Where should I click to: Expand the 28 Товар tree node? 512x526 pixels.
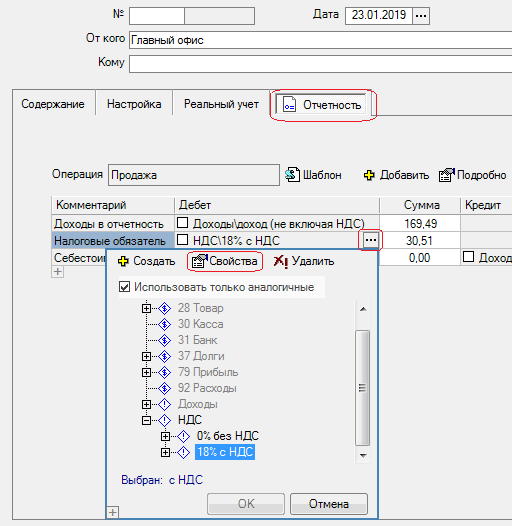(146, 308)
